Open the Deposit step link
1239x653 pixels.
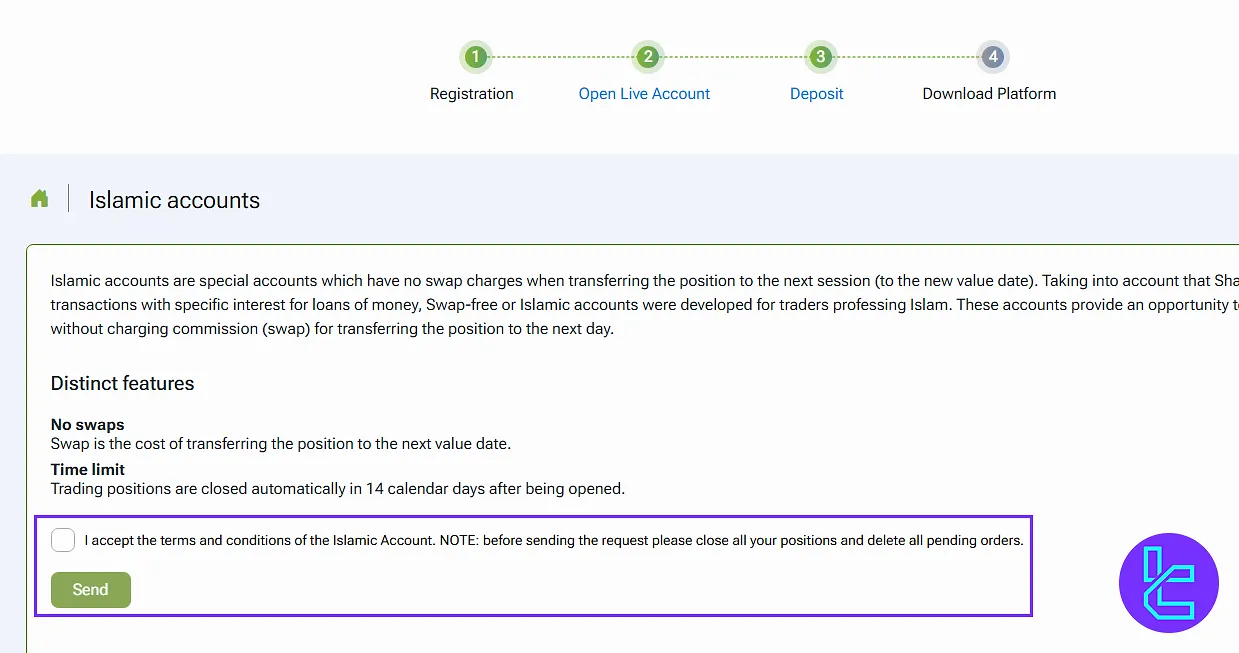point(817,94)
